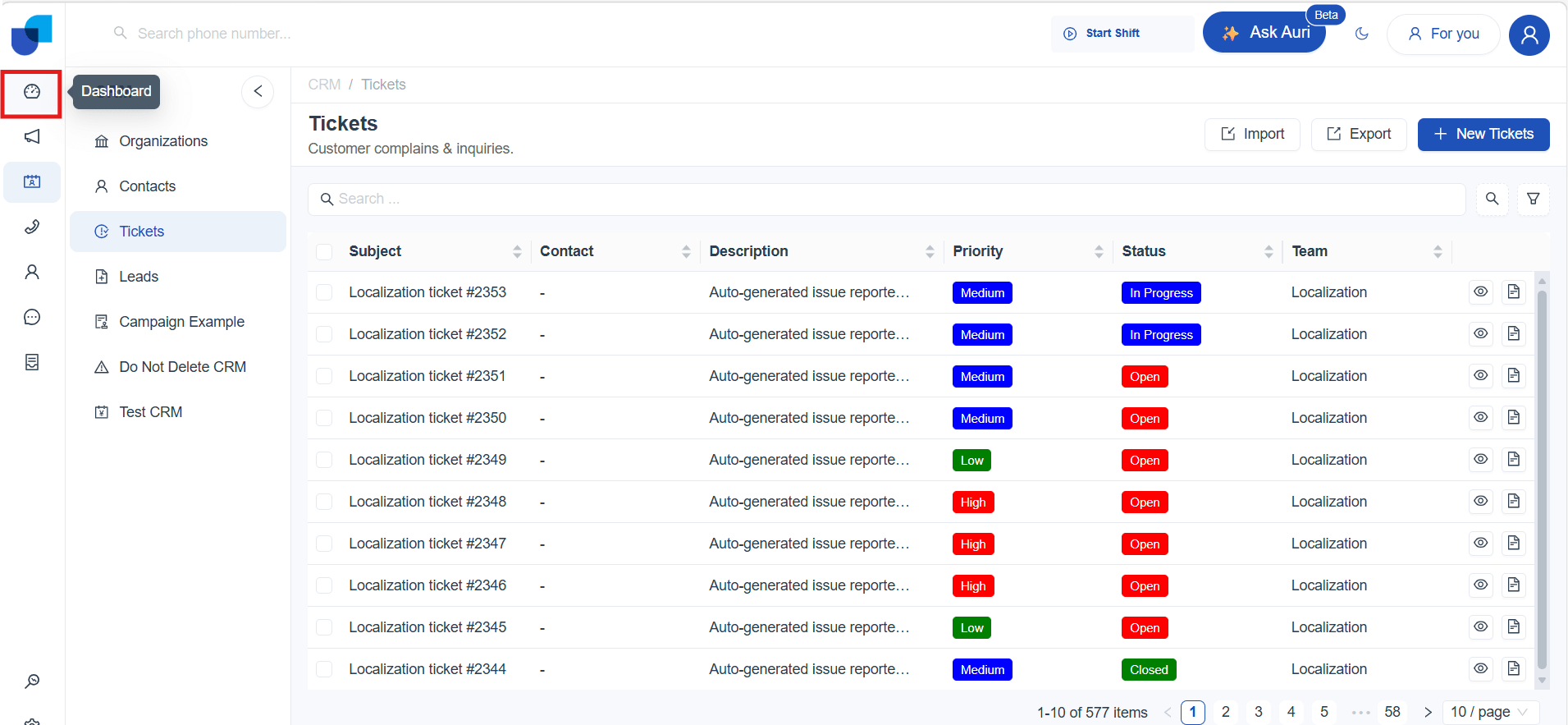
Task: Select checkbox for Localization ticket #2352
Action: pos(324,335)
